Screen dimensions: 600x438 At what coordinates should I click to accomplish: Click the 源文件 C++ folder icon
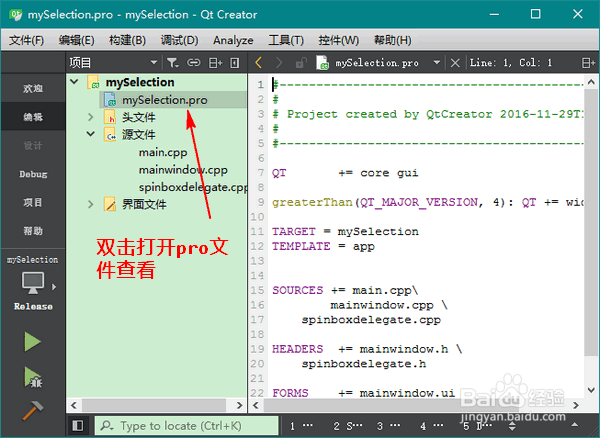coord(110,135)
